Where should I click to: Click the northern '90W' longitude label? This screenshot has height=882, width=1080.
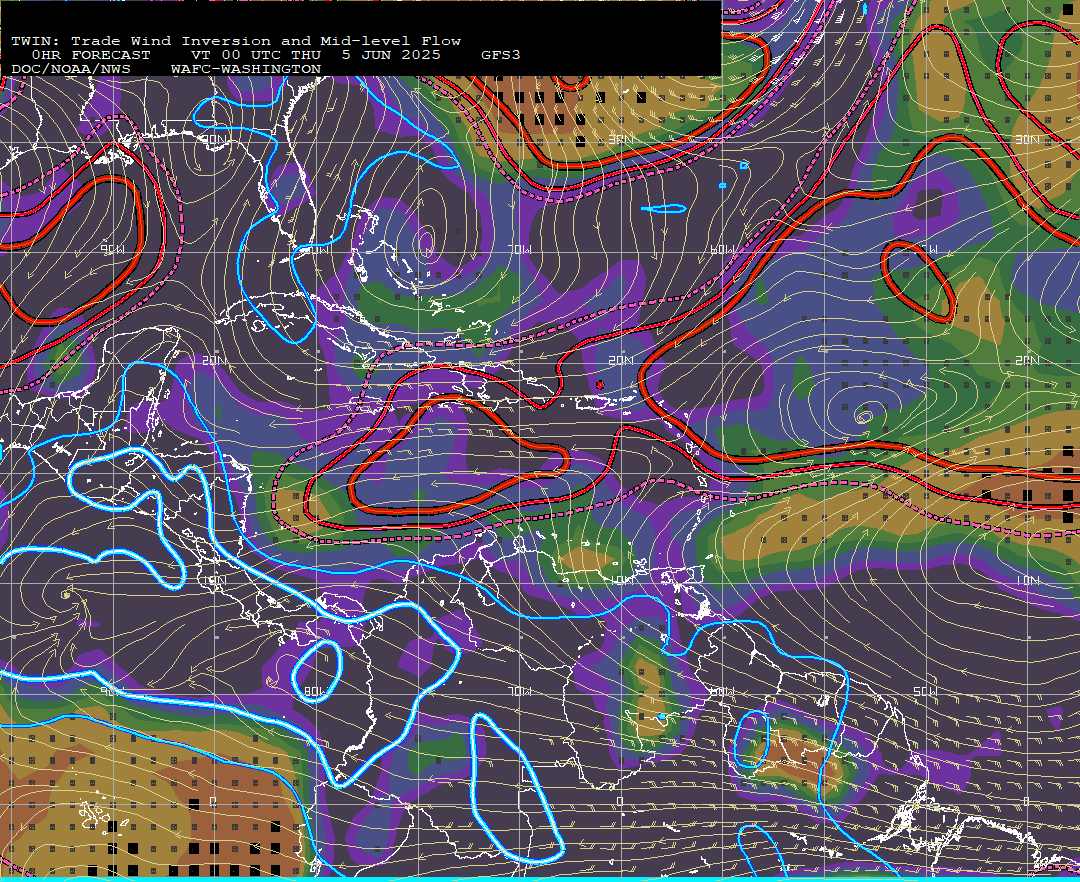click(x=114, y=250)
